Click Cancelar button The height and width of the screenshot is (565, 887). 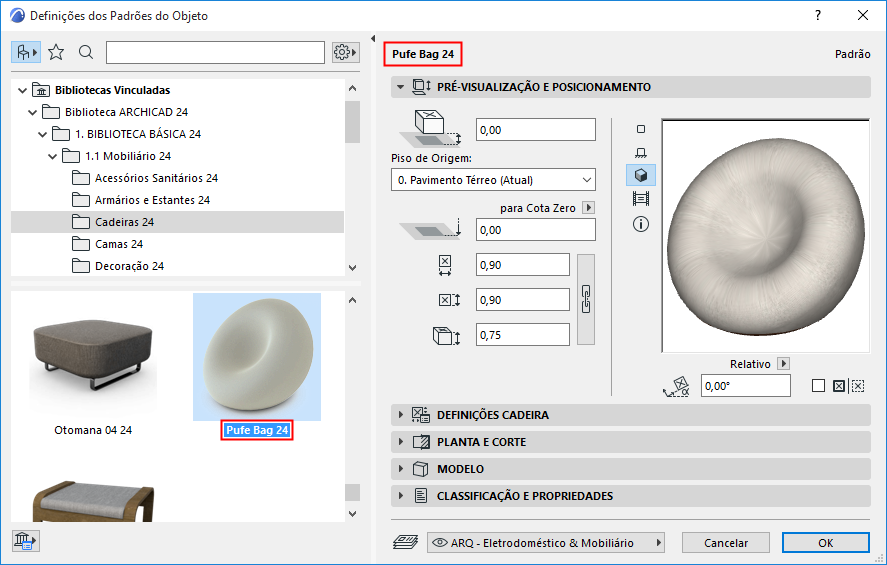(726, 542)
